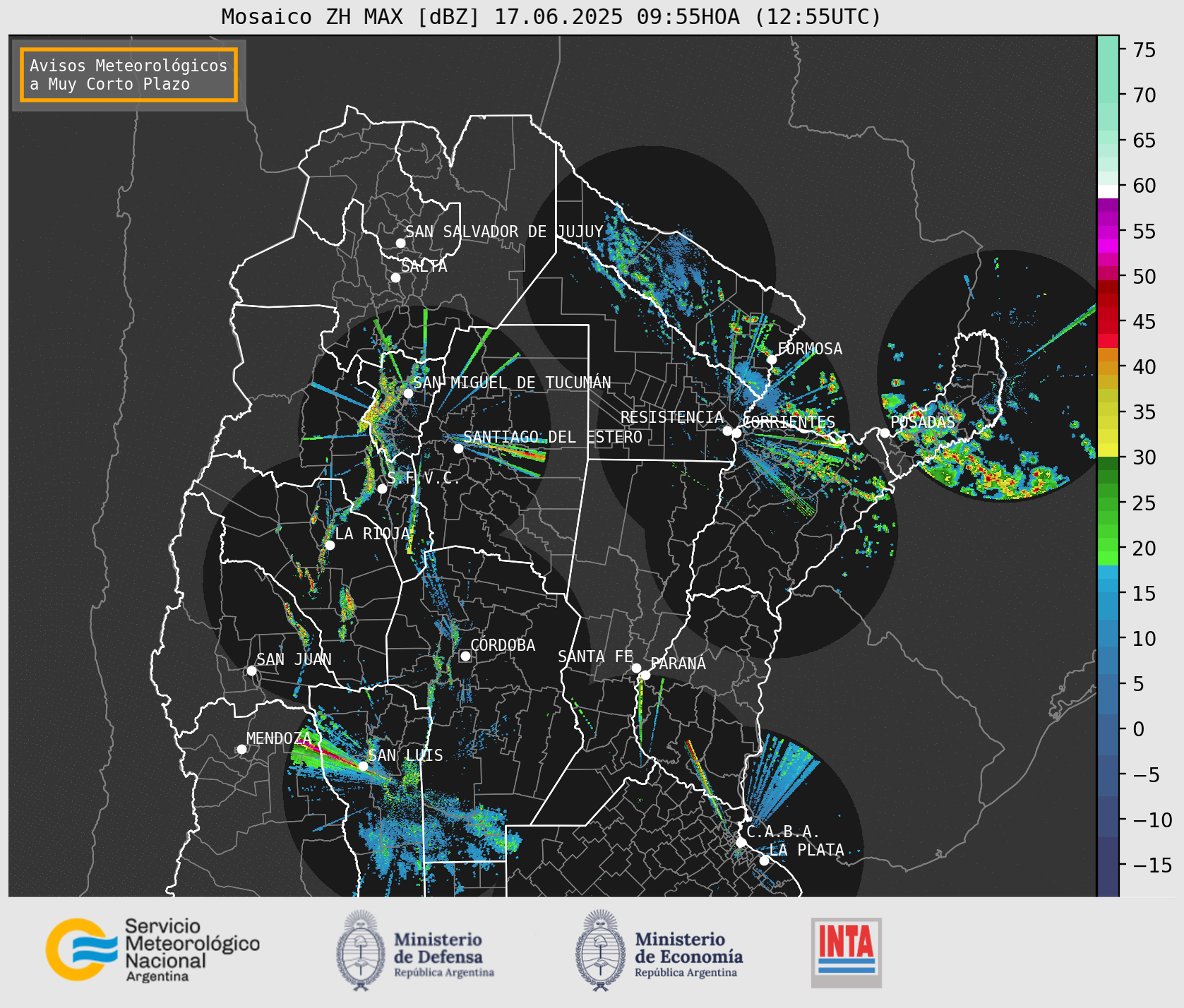Click the Resistencia city marker

pos(727,431)
